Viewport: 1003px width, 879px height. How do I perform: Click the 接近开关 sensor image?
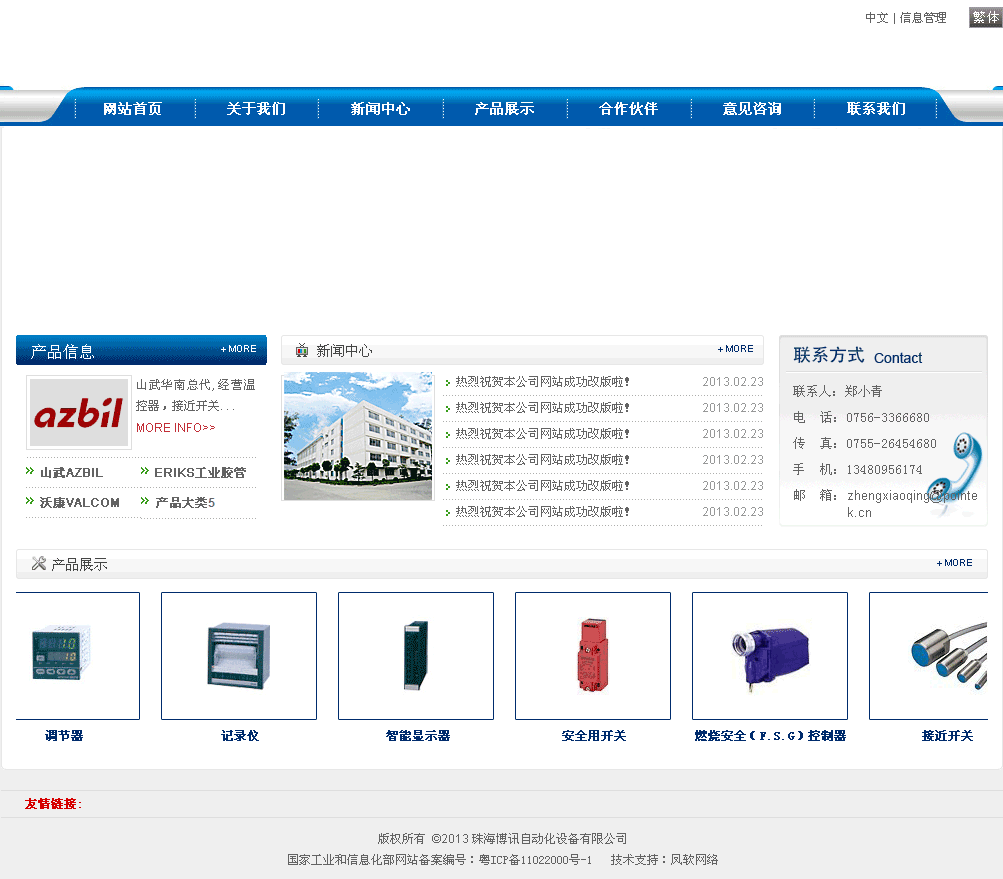pyautogui.click(x=940, y=655)
